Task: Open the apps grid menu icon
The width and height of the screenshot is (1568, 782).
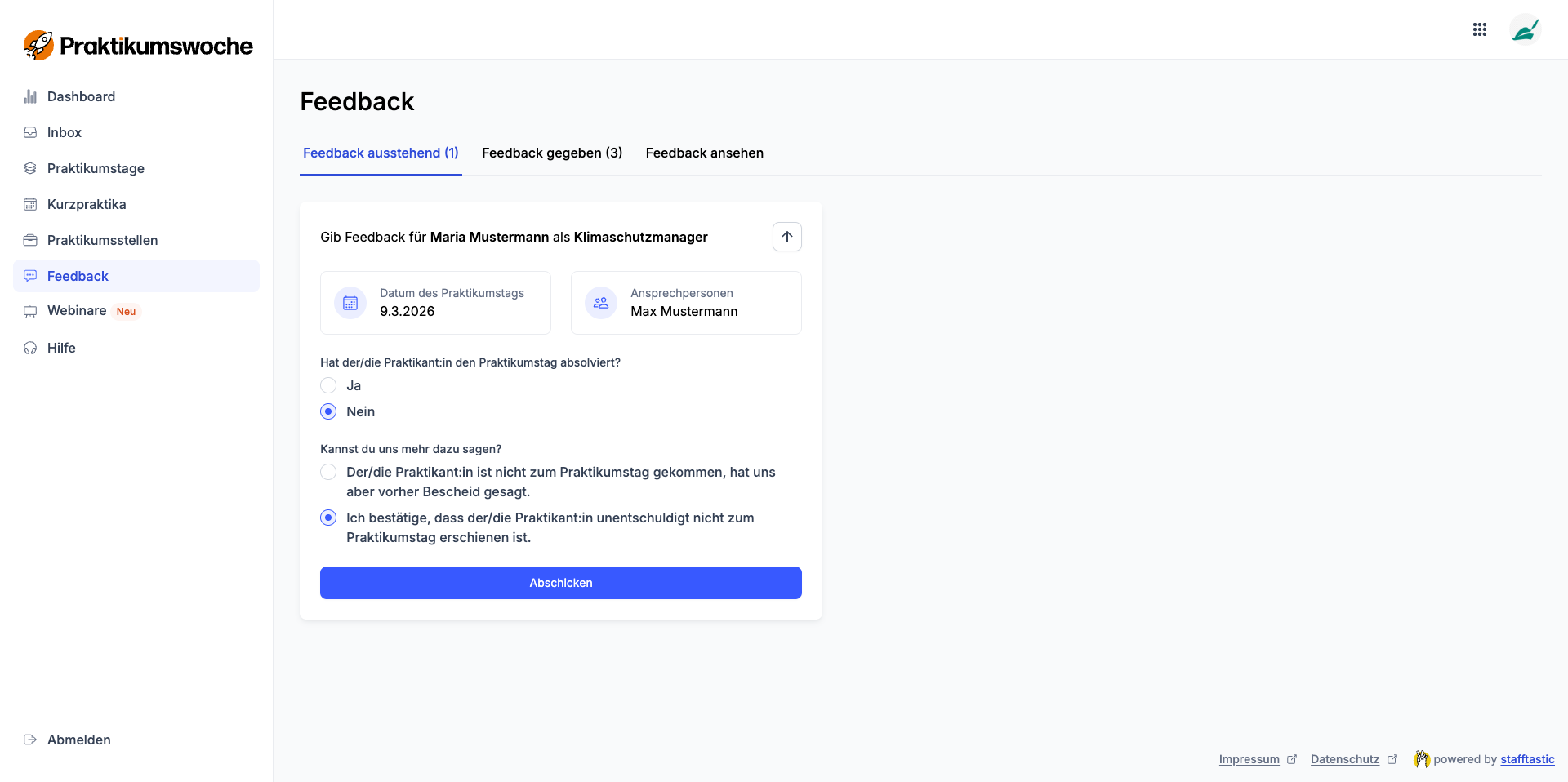Action: coord(1480,29)
